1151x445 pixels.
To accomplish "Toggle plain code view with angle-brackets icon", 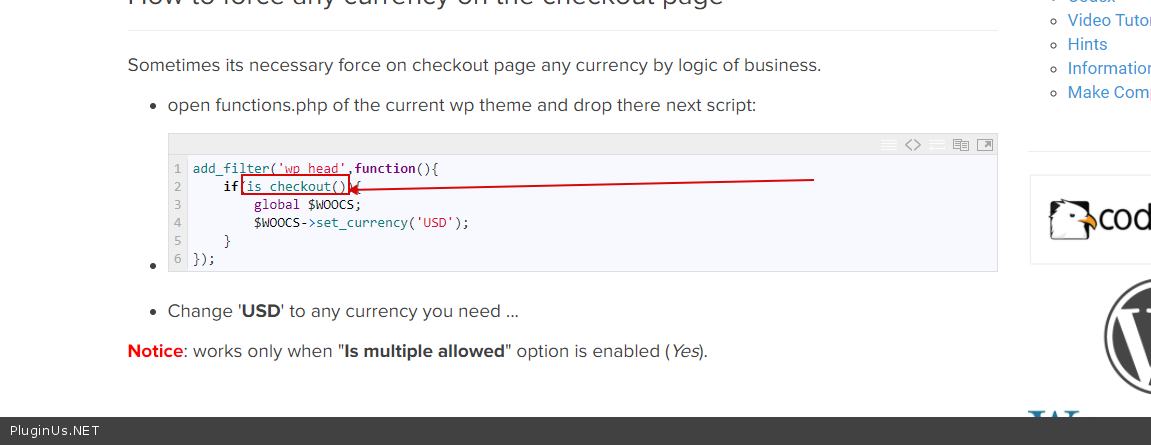I will [912, 145].
